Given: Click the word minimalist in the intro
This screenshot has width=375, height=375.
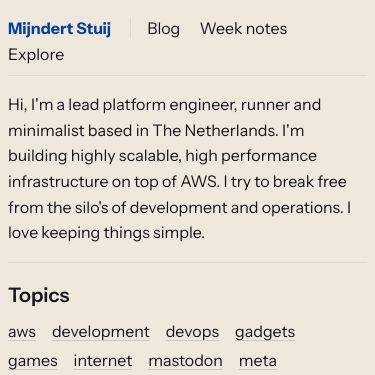Looking at the screenshot, I should click(46, 130).
